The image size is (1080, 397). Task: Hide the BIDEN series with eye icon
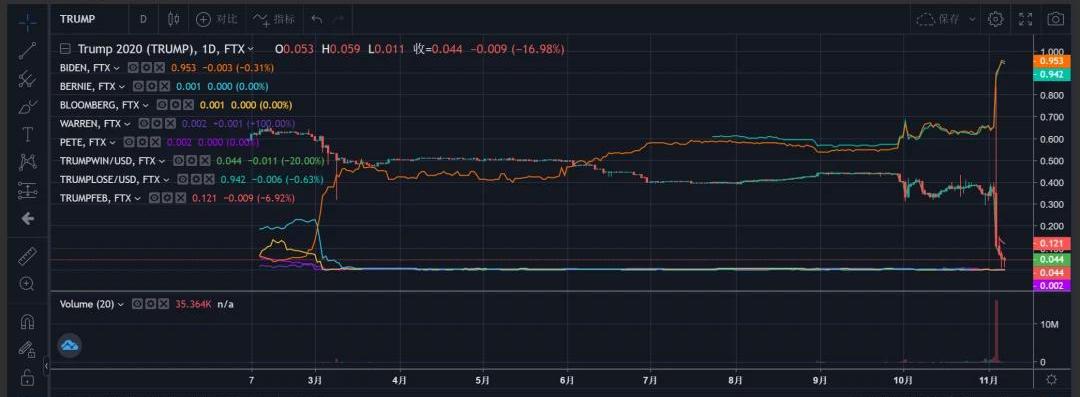point(134,68)
